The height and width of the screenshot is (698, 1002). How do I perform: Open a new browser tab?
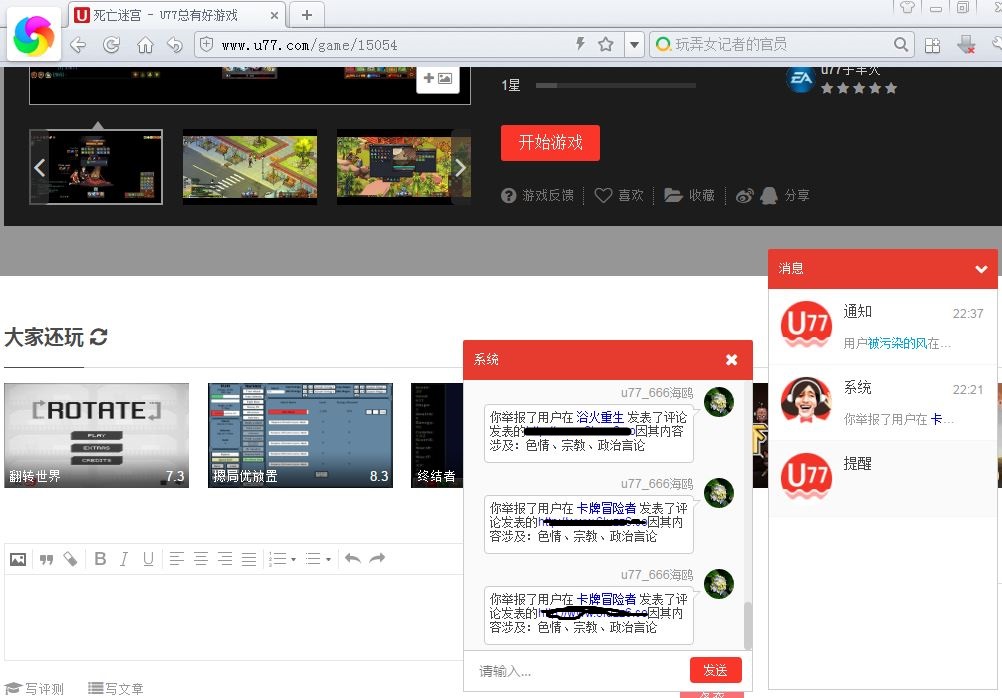click(x=307, y=15)
